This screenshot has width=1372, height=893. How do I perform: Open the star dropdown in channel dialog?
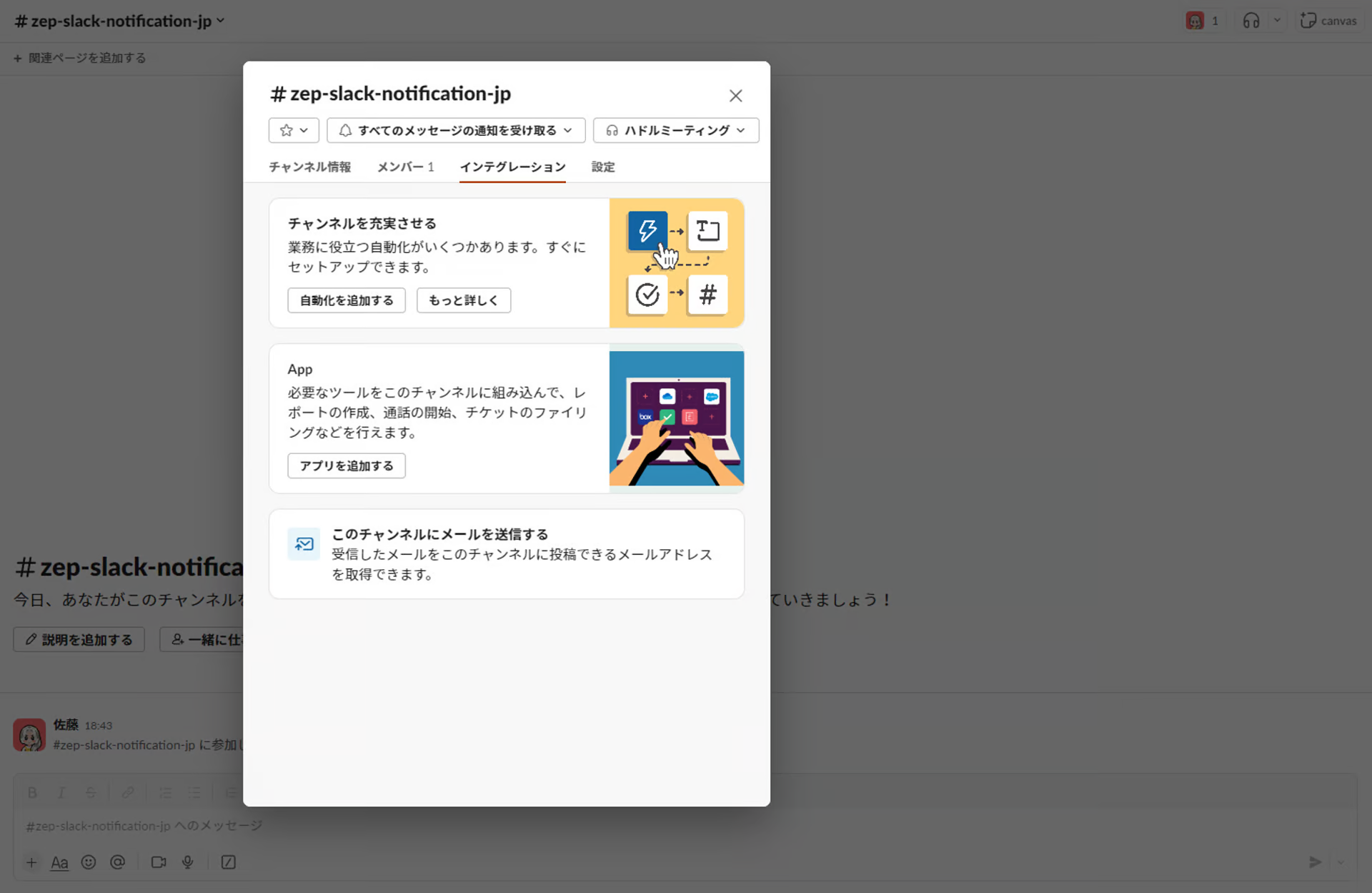click(294, 130)
